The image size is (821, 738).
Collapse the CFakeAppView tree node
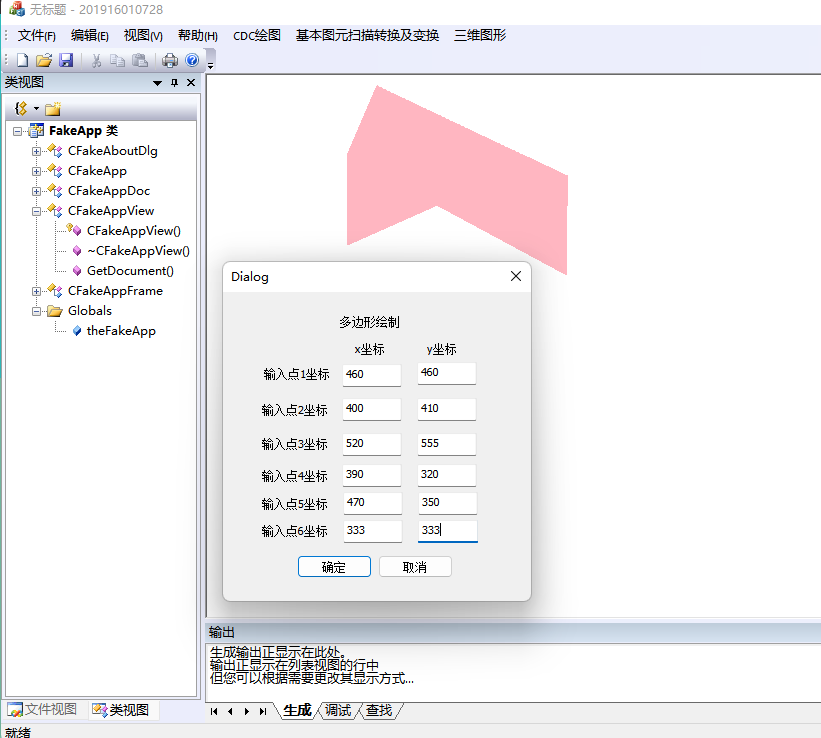pyautogui.click(x=35, y=210)
